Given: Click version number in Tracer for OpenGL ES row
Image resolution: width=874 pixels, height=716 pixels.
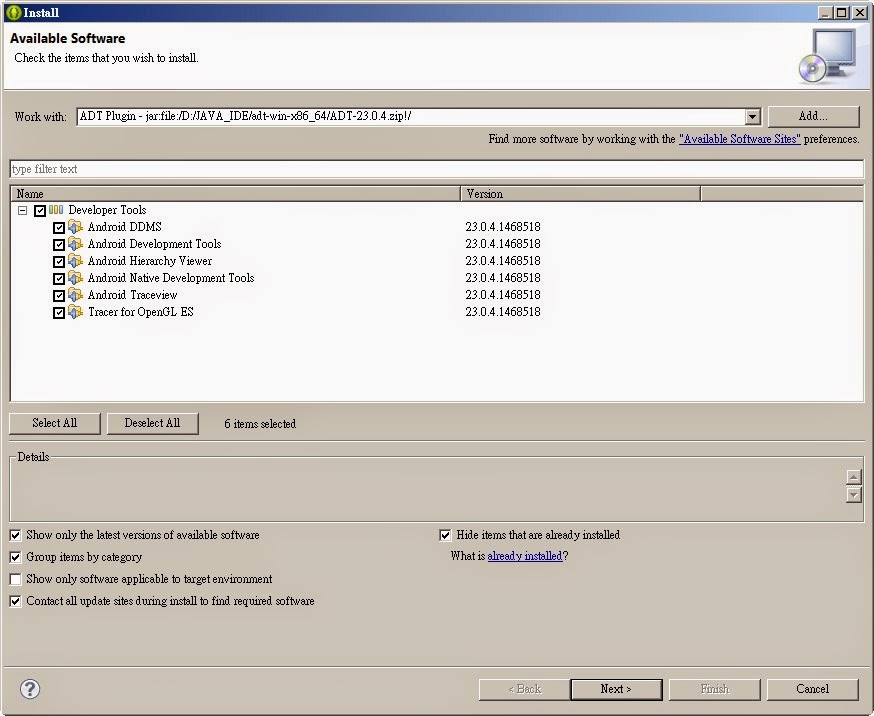Looking at the screenshot, I should (503, 312).
